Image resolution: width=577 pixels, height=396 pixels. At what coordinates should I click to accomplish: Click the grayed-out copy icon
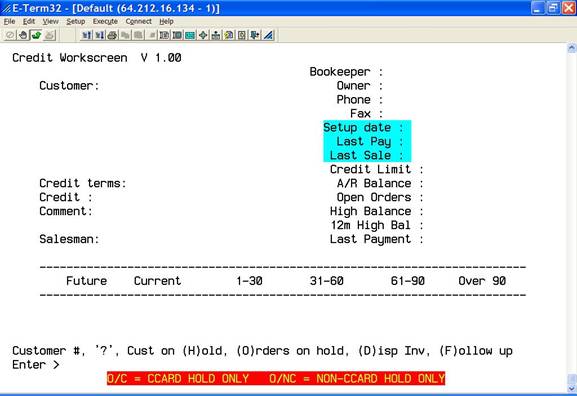tap(125, 35)
